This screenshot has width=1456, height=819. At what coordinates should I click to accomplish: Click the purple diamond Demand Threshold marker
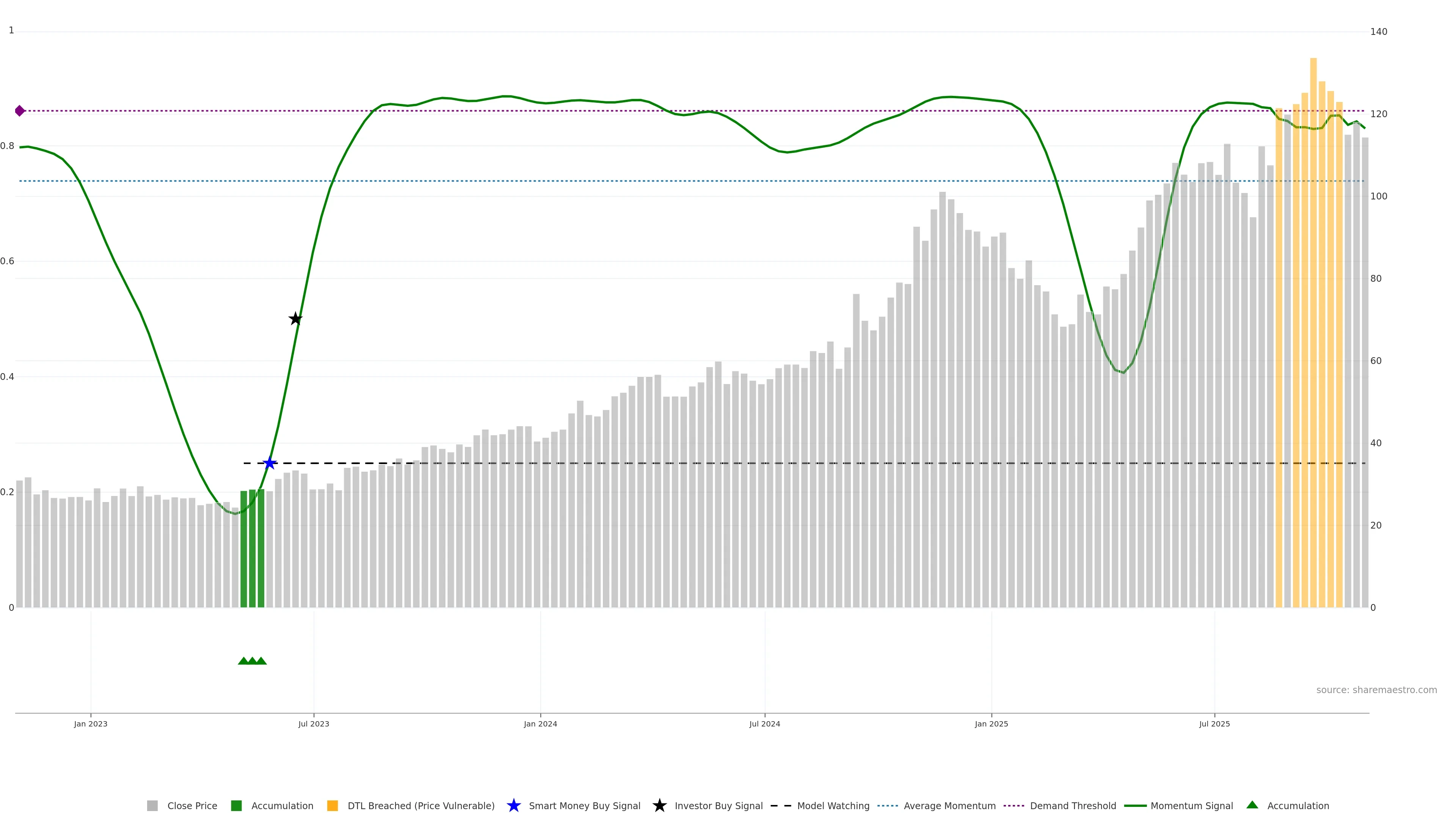[x=20, y=111]
